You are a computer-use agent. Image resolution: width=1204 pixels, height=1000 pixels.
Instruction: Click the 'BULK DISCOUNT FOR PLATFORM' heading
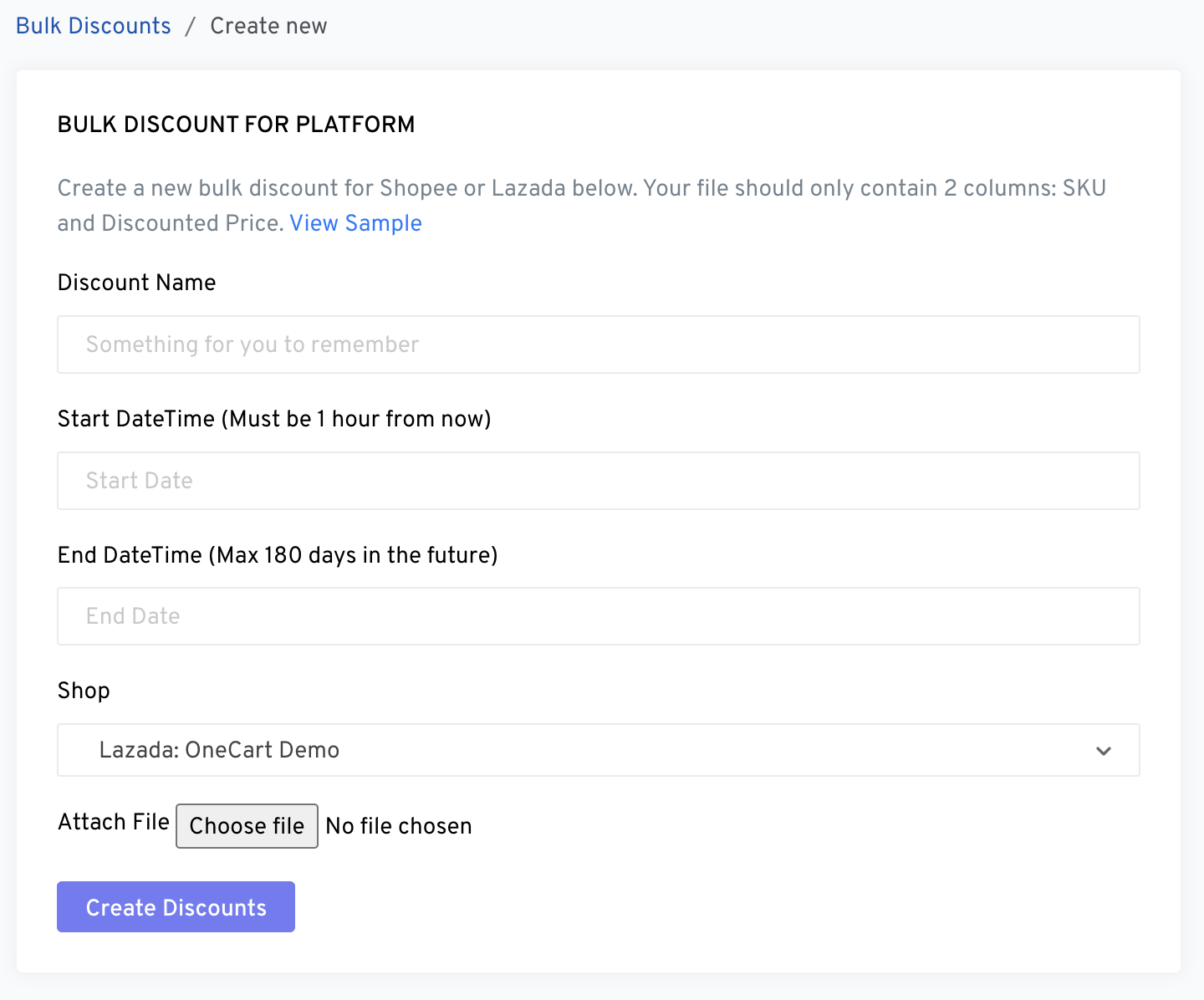point(236,125)
